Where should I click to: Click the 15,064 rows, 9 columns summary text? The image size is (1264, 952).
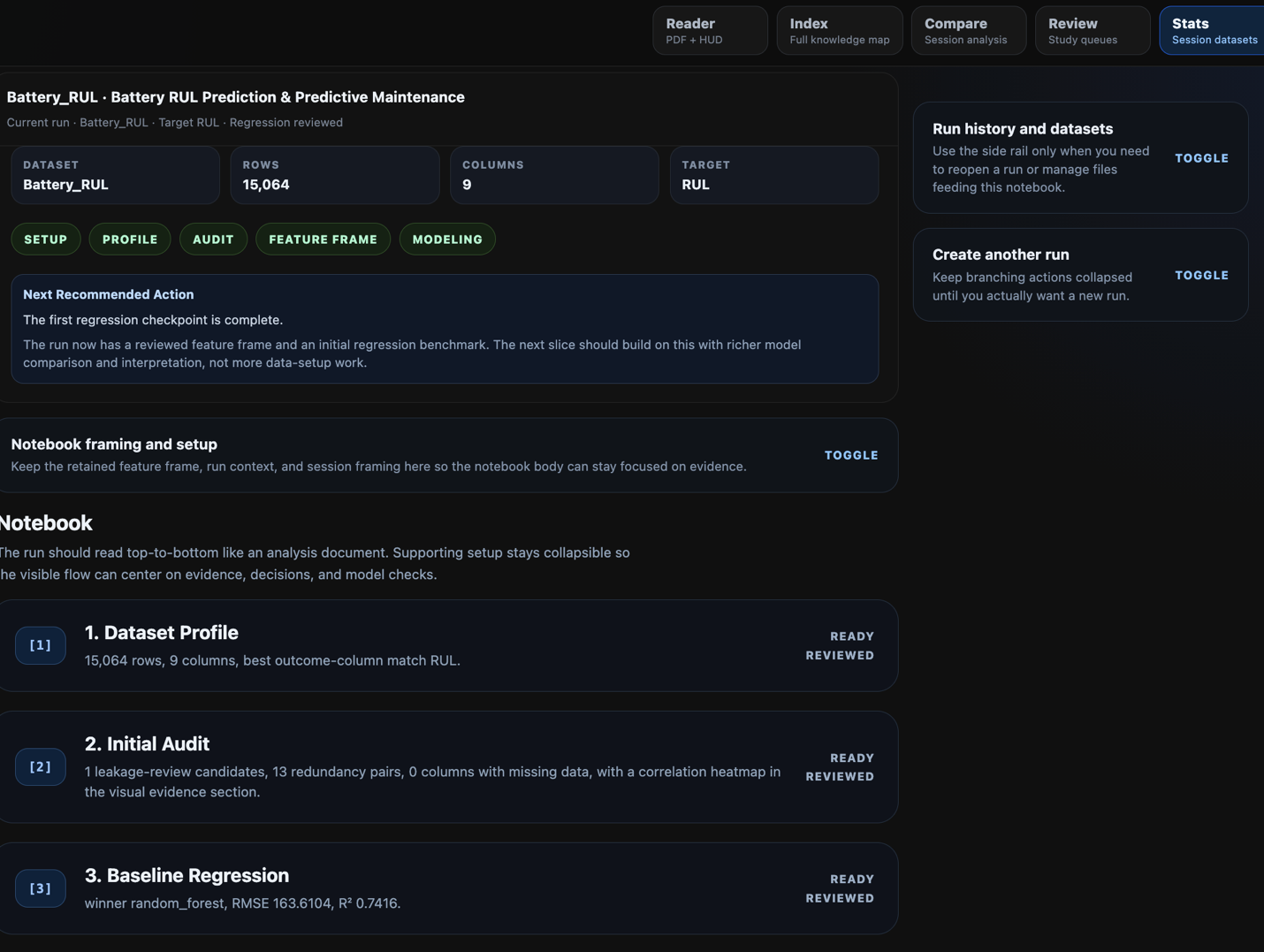(x=272, y=660)
